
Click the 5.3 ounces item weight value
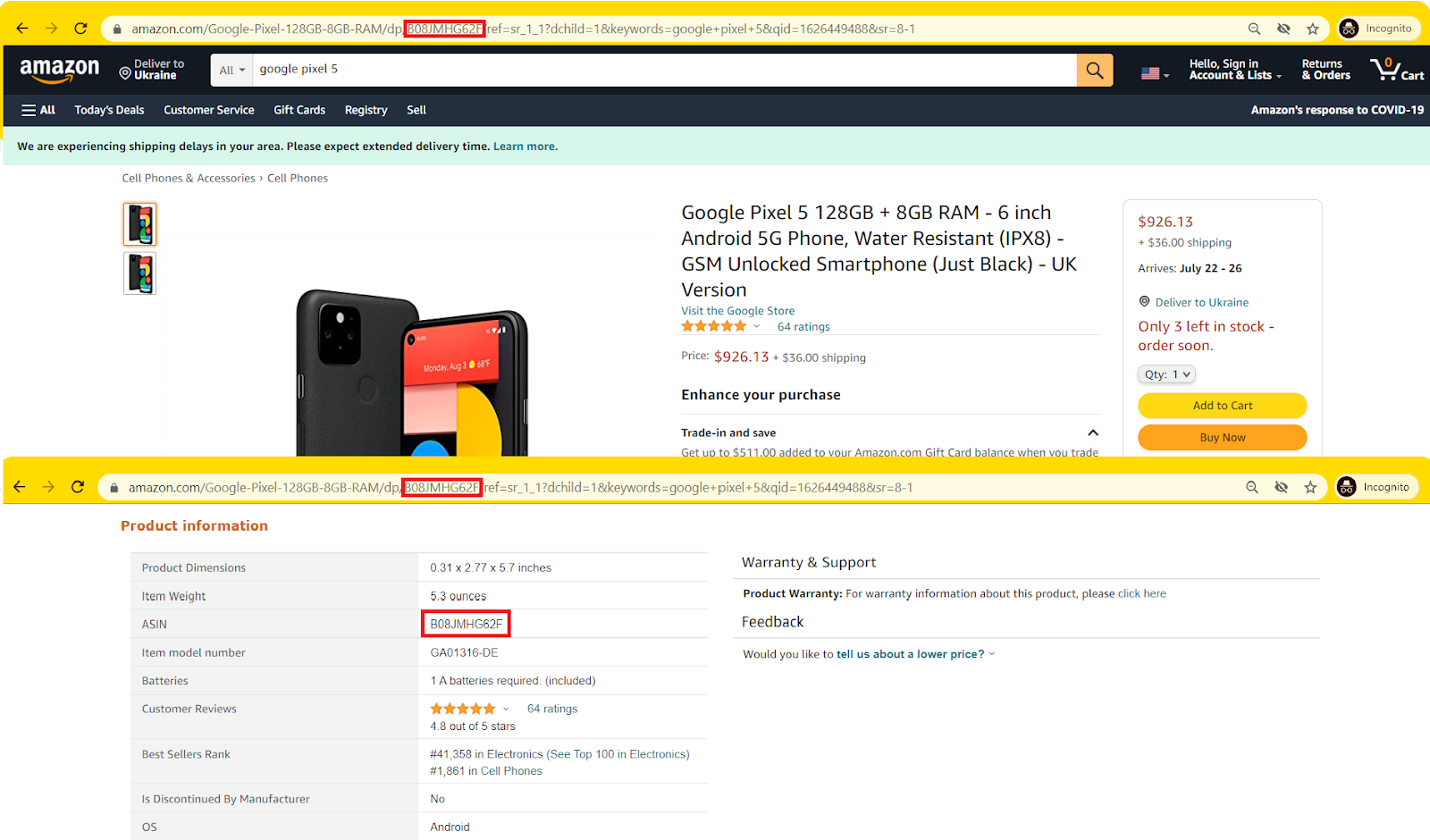(458, 596)
